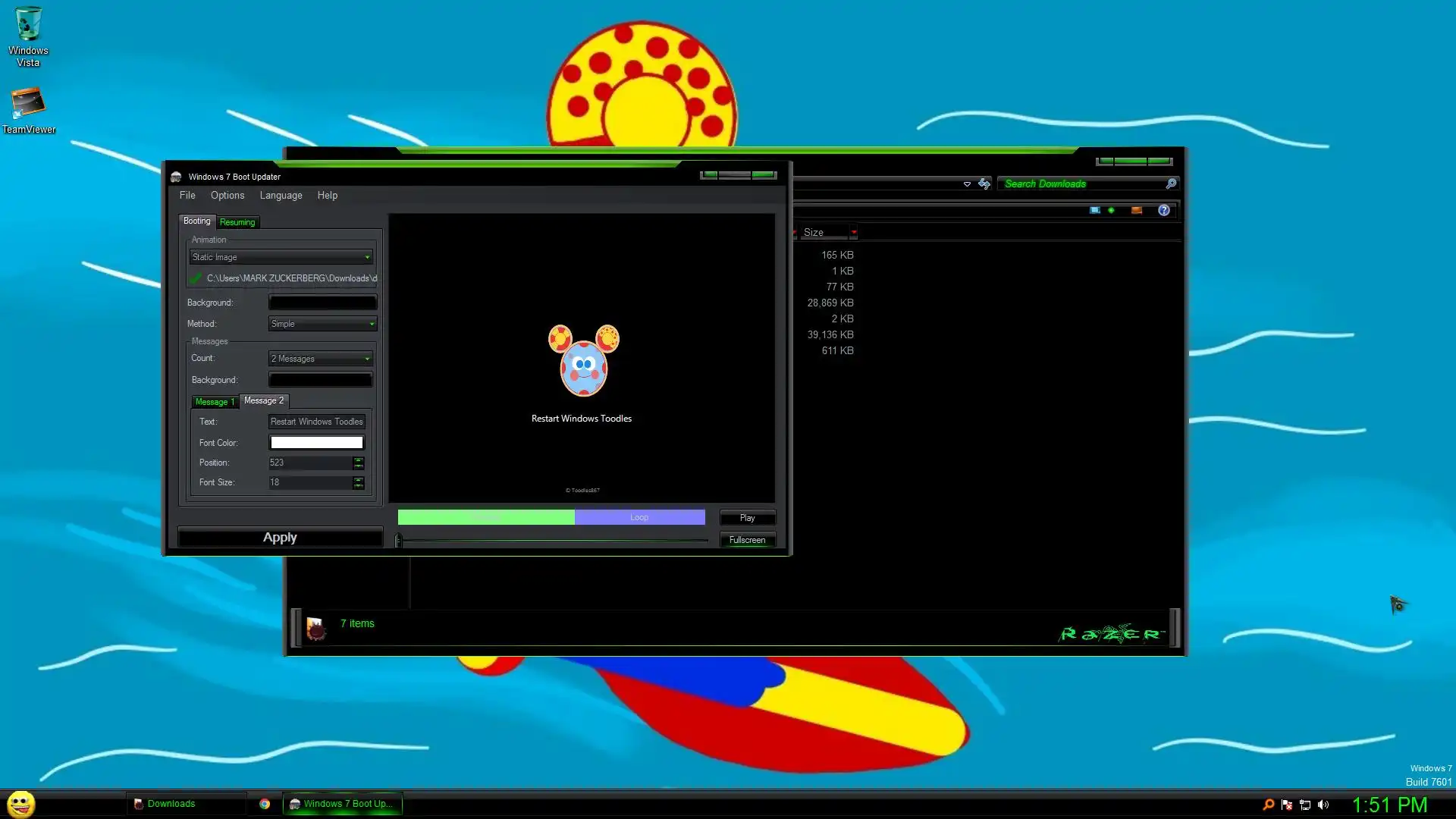Switch to the Resuming tab
Screen dimensions: 1456x819
coord(237,222)
